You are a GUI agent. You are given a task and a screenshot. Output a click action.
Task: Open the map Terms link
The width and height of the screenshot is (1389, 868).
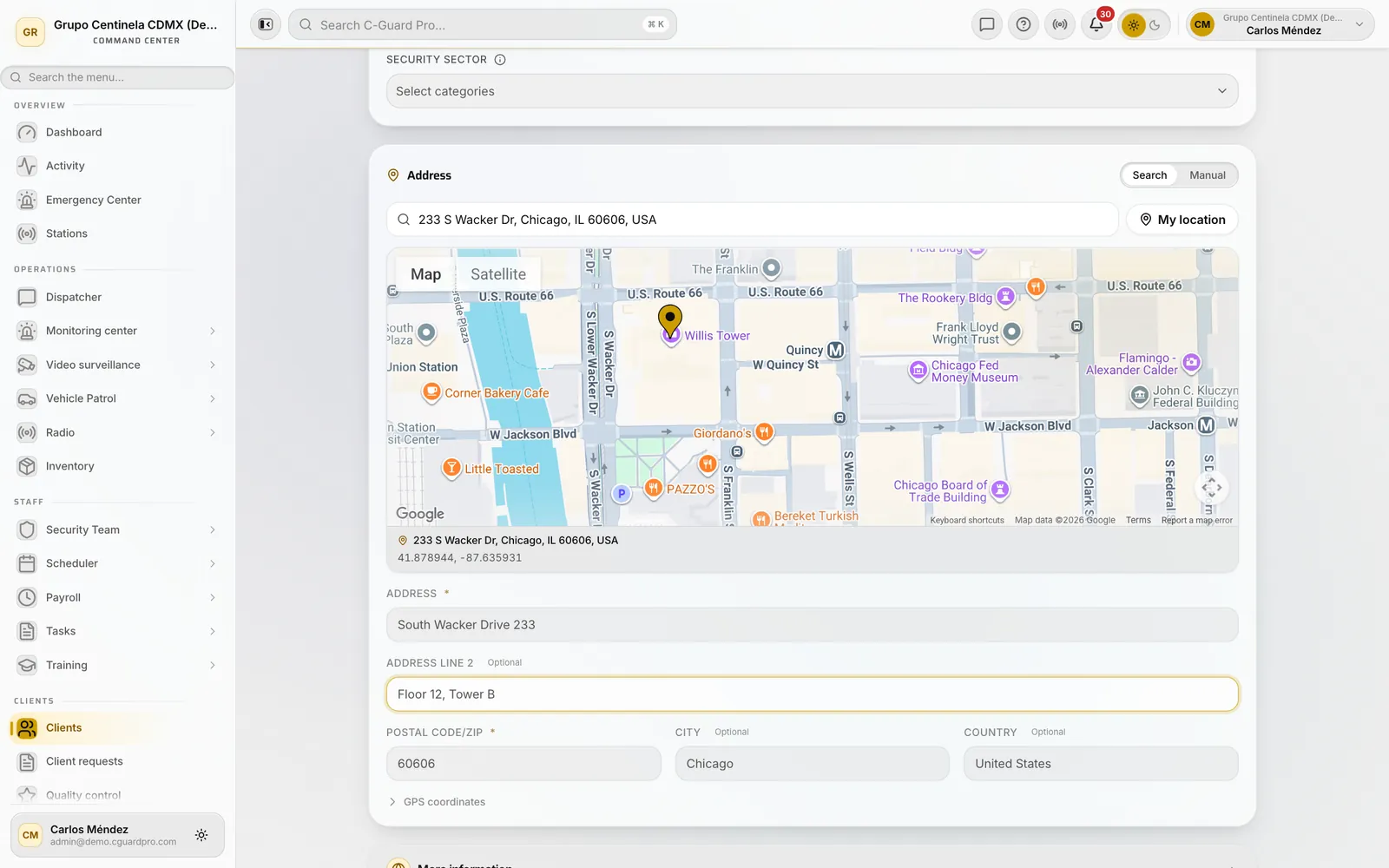[1138, 520]
